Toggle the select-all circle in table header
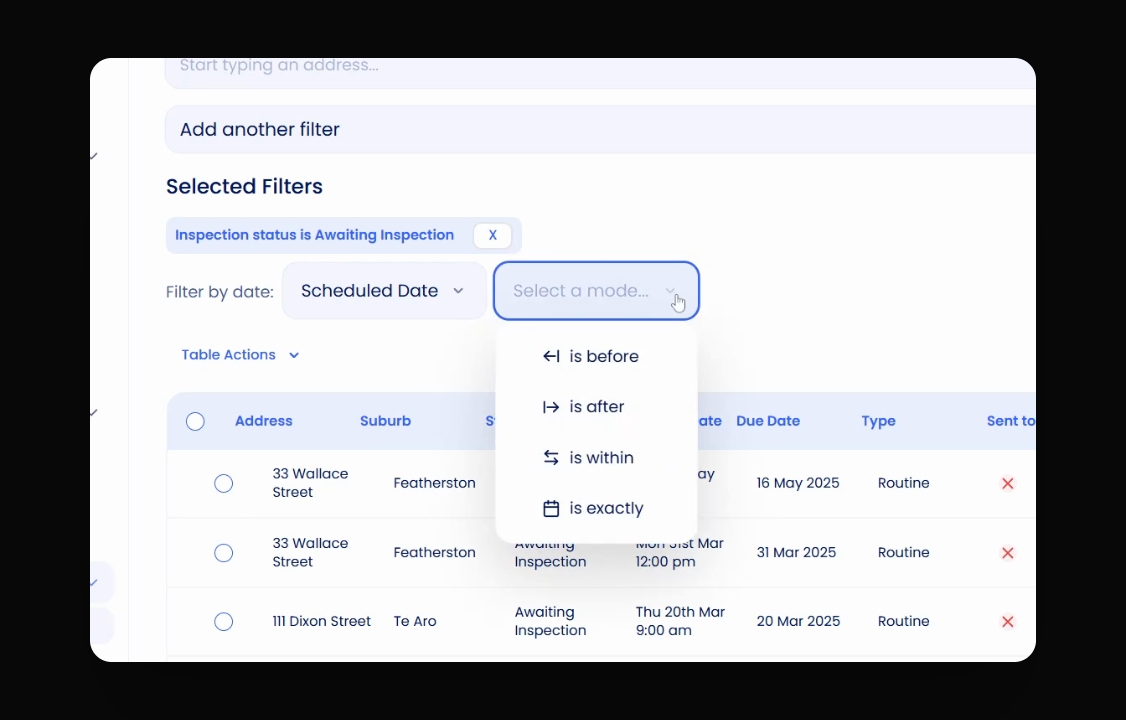 tap(195, 421)
